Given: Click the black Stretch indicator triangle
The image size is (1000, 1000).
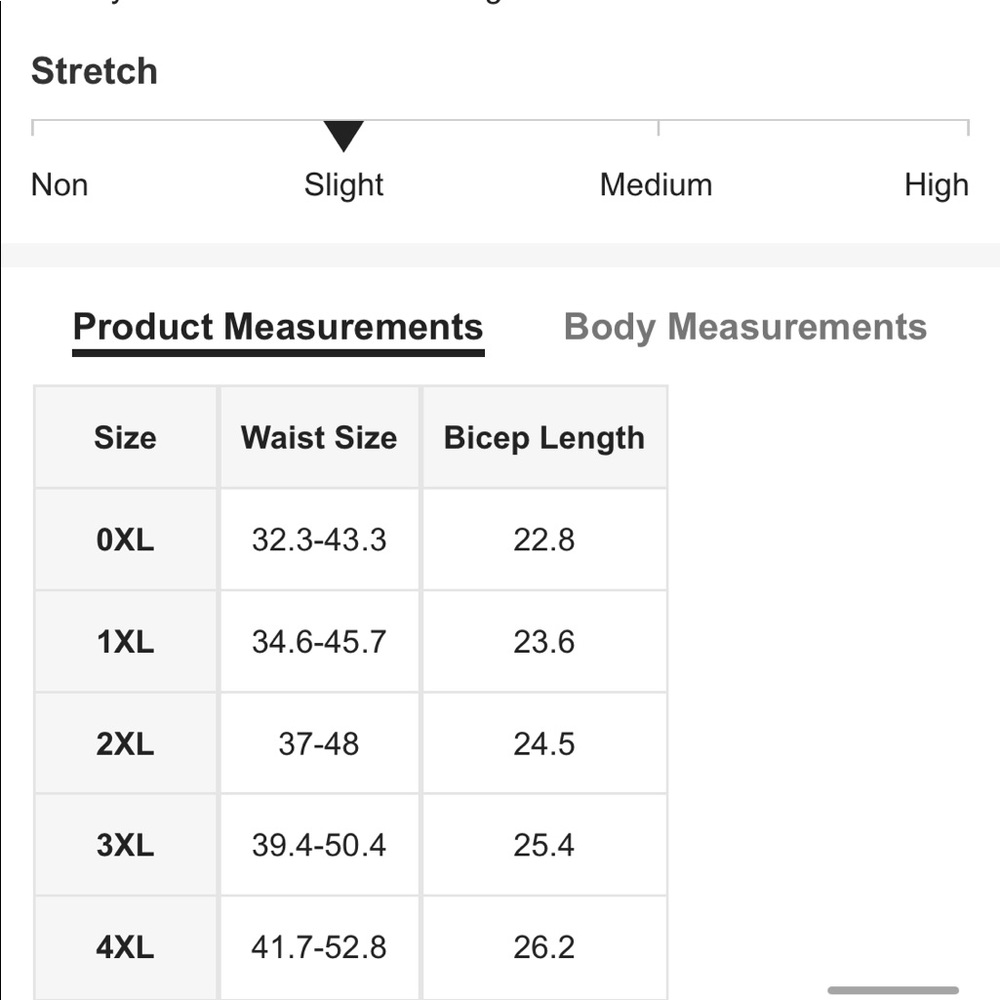Looking at the screenshot, I should pyautogui.click(x=343, y=135).
